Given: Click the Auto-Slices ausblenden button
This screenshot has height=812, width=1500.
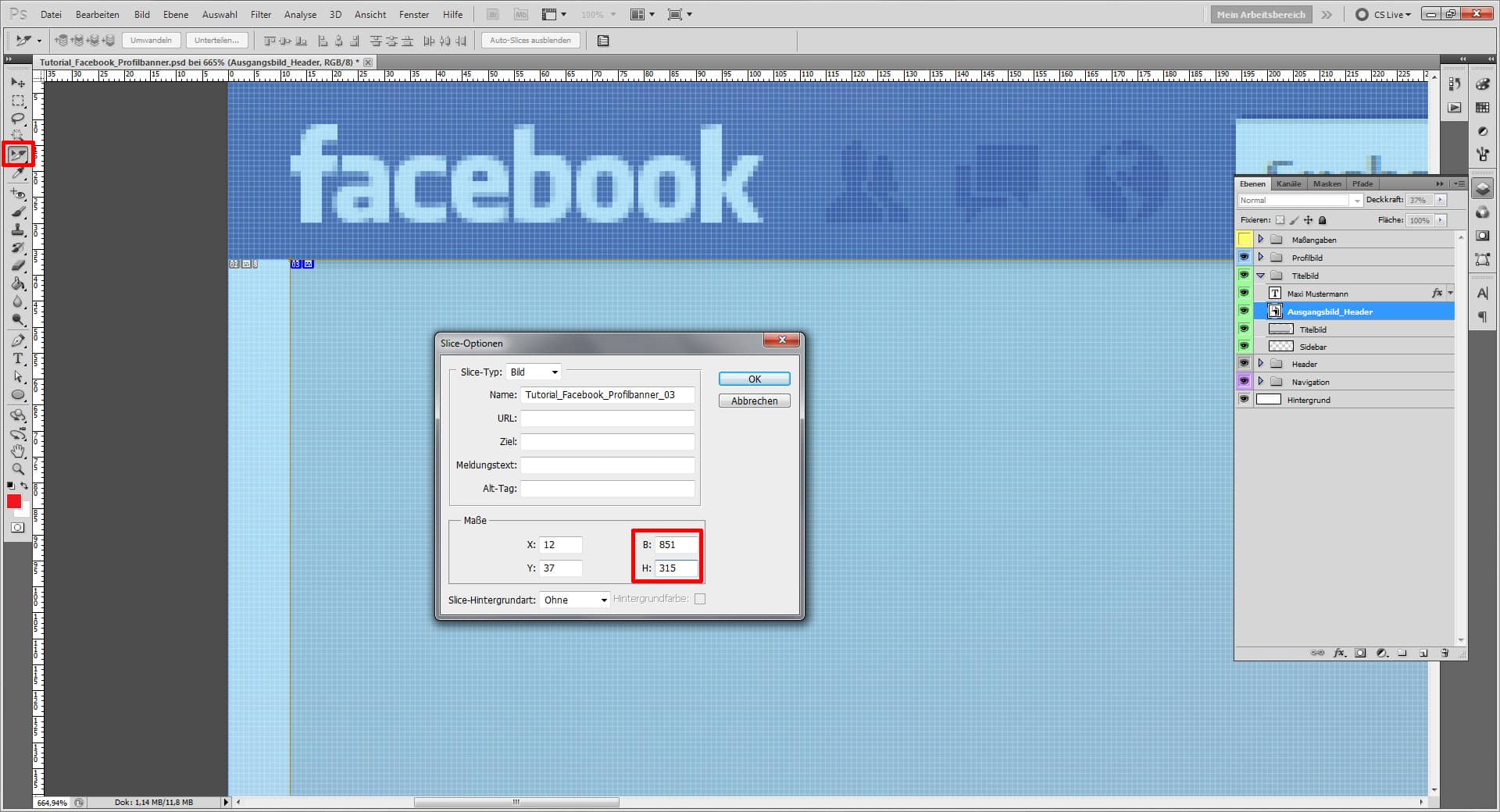Looking at the screenshot, I should 530,41.
